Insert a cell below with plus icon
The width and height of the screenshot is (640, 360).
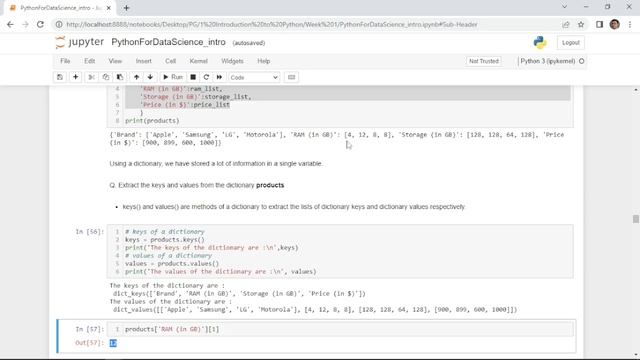click(x=76, y=77)
